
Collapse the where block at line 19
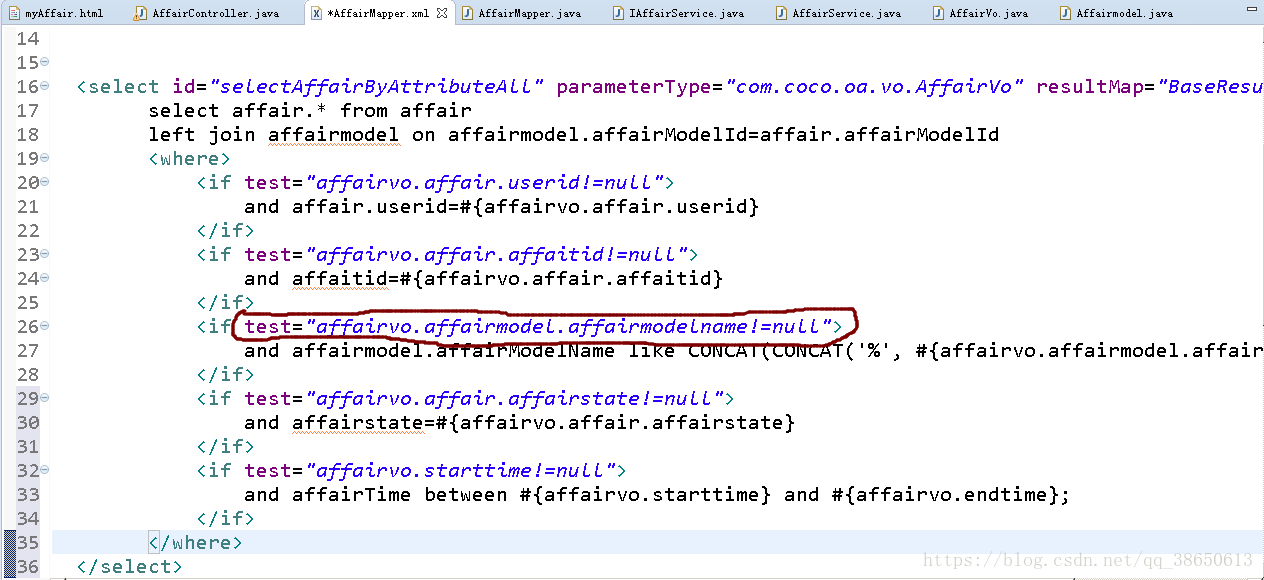point(45,158)
